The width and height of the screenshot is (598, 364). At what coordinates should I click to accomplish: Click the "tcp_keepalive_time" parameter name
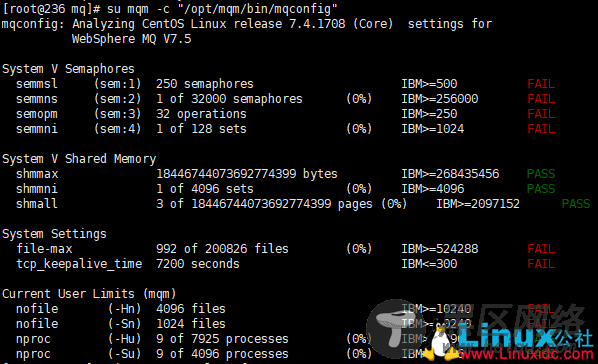pos(79,264)
